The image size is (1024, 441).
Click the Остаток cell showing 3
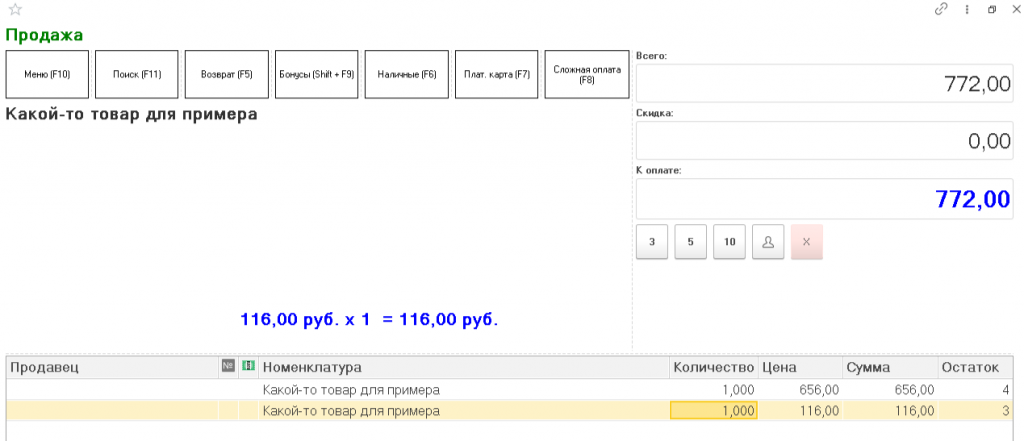(975, 410)
